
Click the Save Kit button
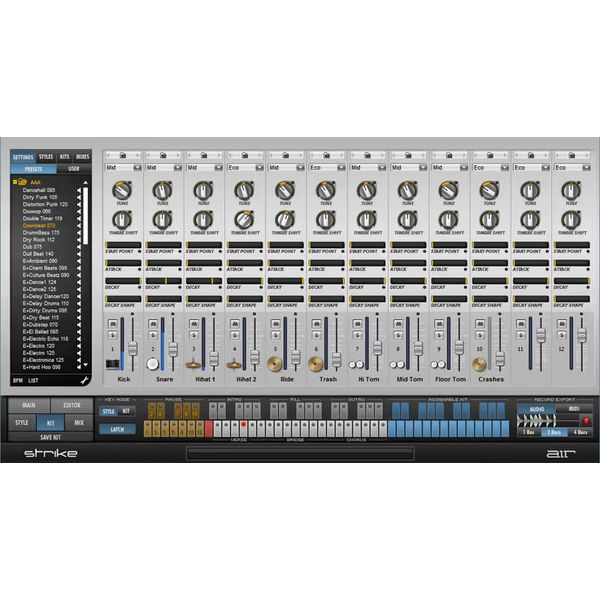(x=48, y=437)
